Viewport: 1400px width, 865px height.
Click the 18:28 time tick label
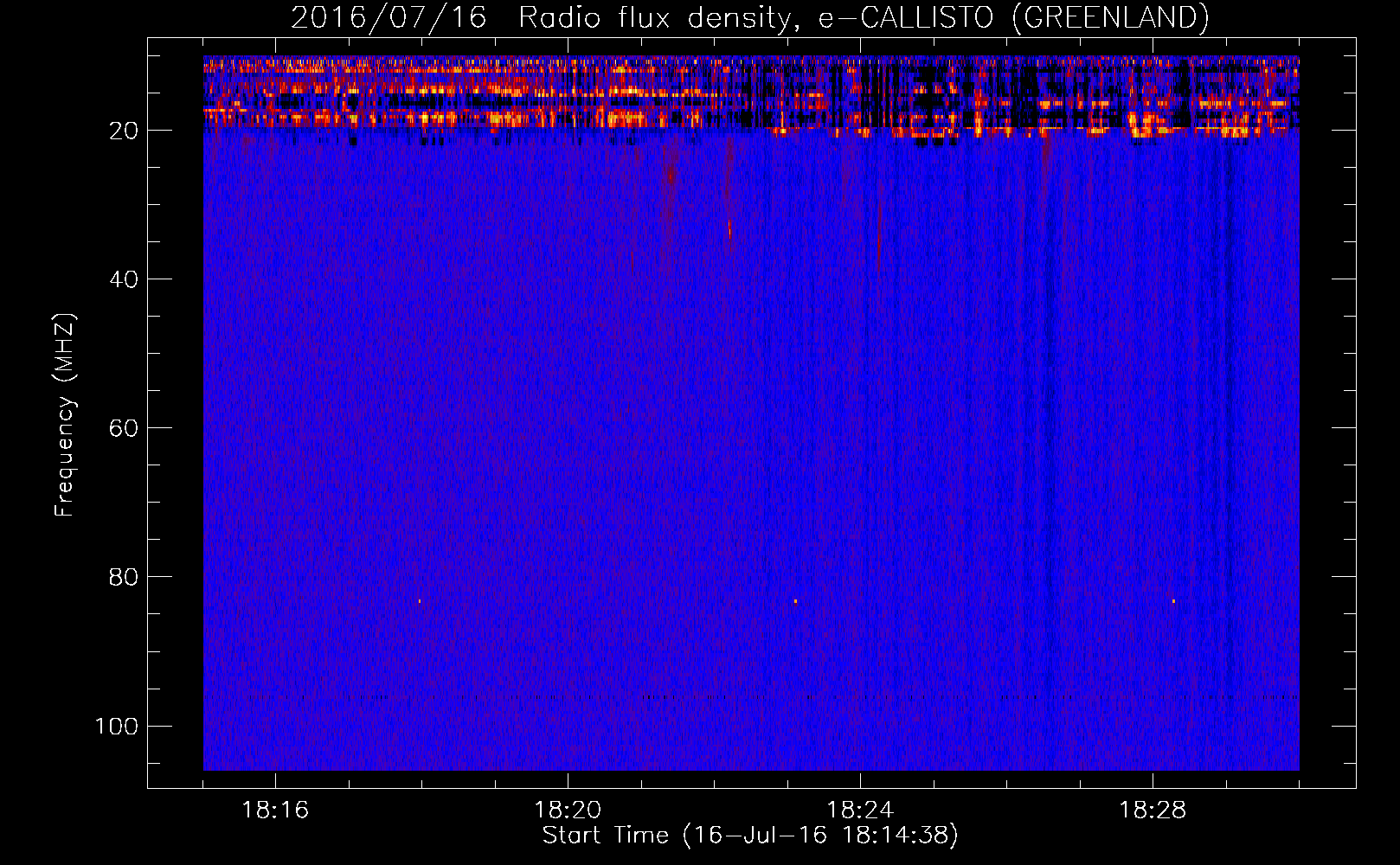tap(1153, 811)
